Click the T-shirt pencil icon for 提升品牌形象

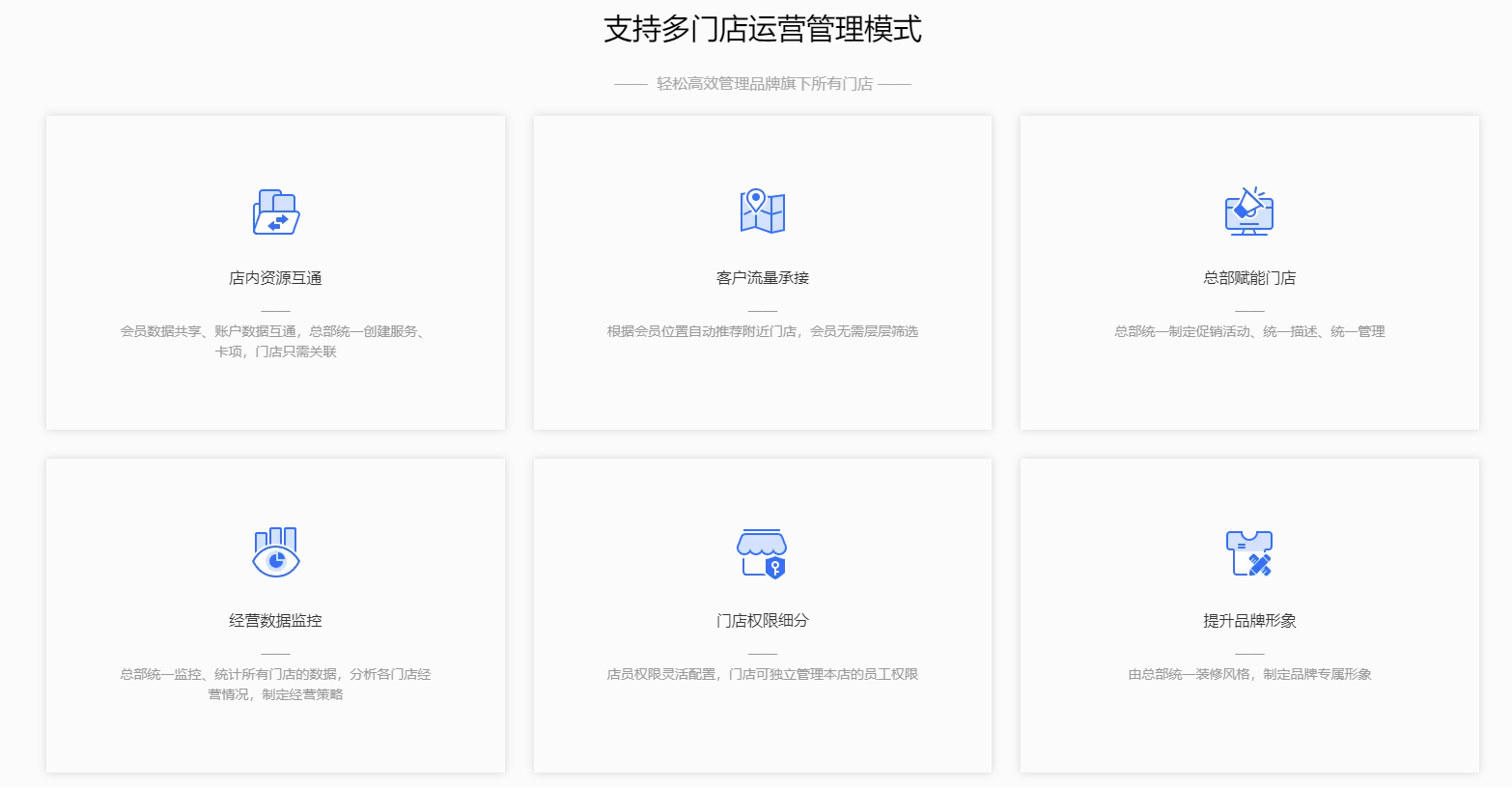point(1249,553)
